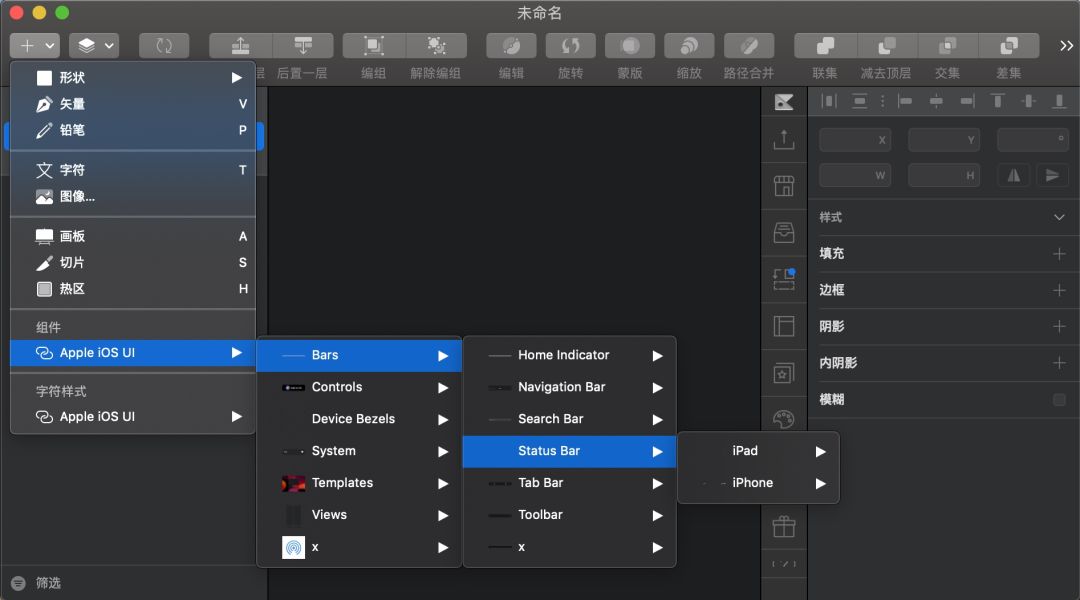The image size is (1080, 600).
Task: Select Home Indicator in Bars submenu
Action: point(569,355)
